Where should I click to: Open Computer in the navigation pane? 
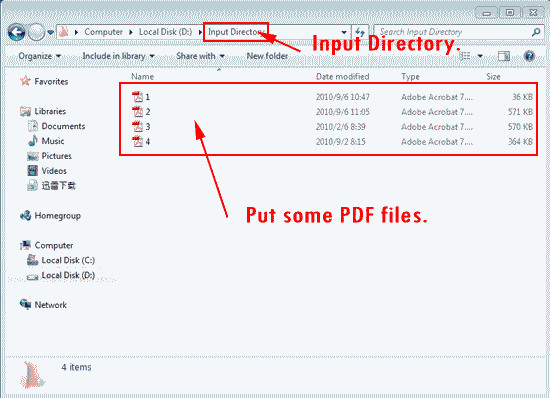point(54,245)
